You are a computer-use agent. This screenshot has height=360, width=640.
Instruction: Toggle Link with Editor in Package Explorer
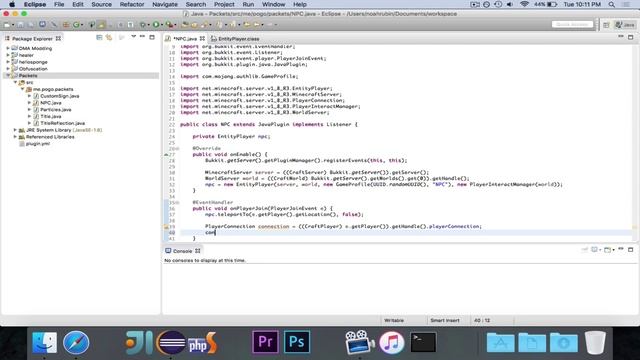pos(109,38)
